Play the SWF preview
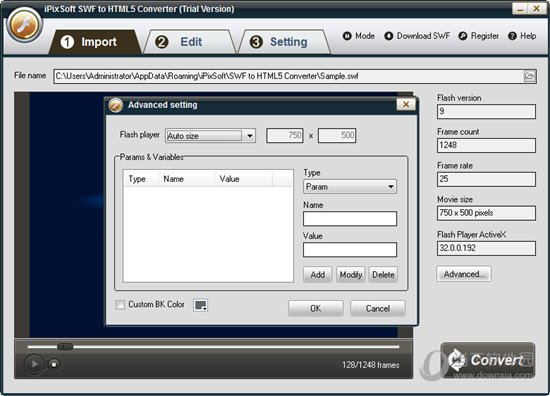This screenshot has width=550, height=396. tap(34, 364)
